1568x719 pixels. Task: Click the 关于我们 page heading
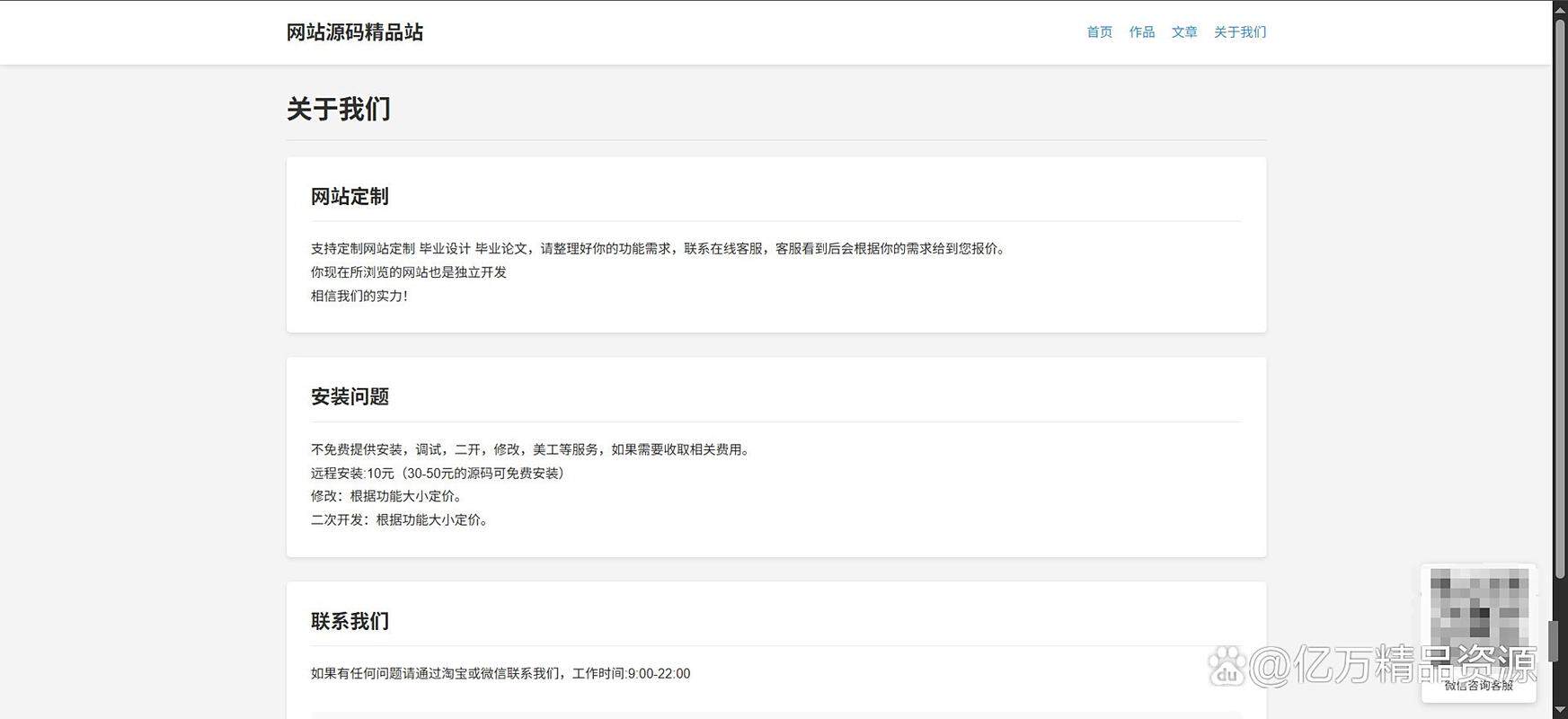click(339, 110)
